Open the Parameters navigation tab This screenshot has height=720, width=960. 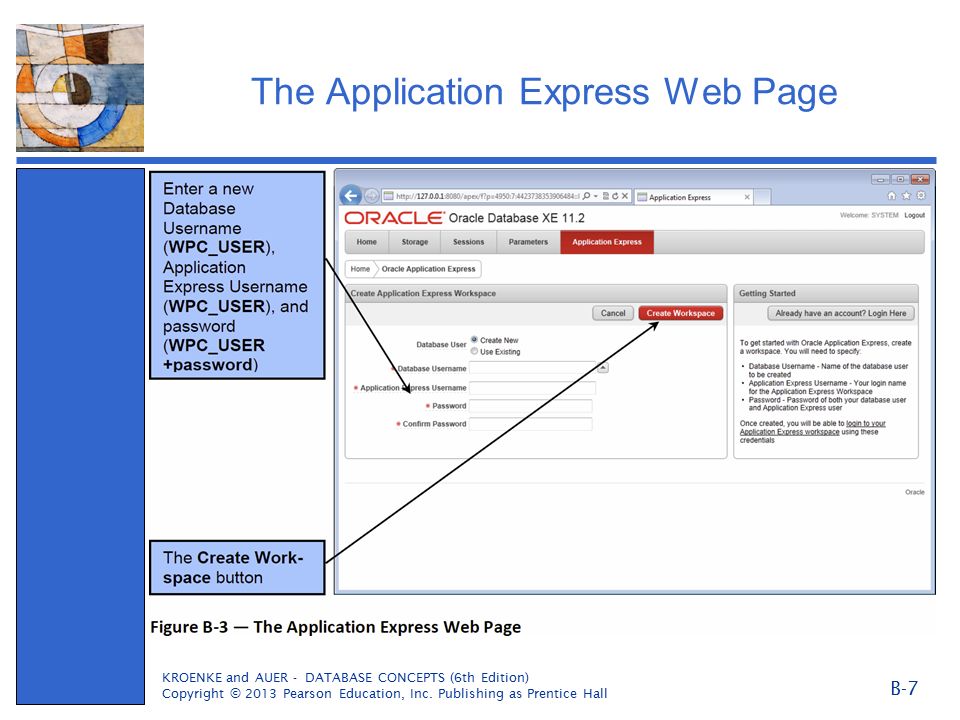pos(528,242)
